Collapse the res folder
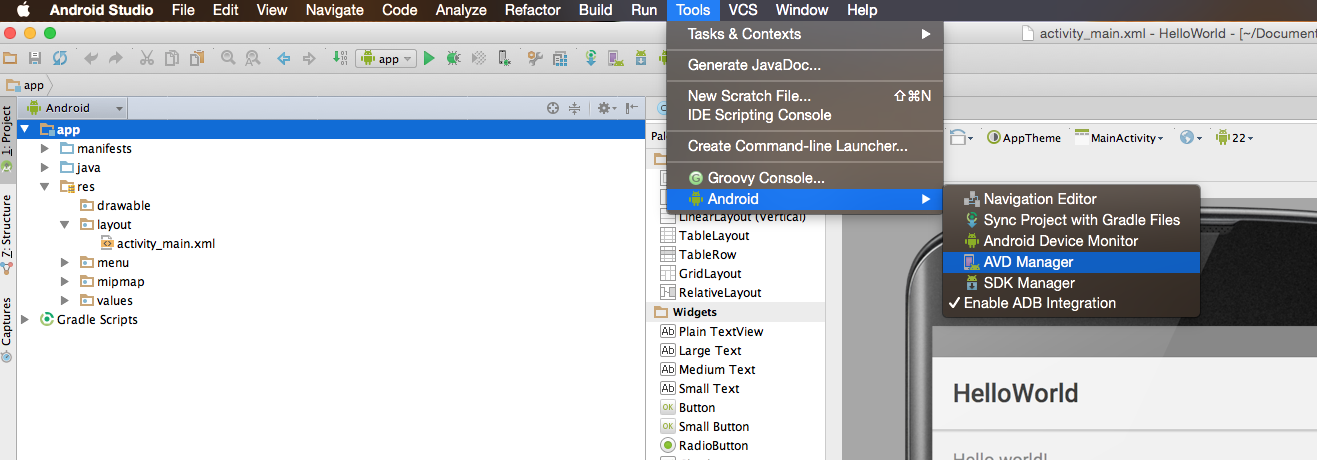 click(x=45, y=186)
